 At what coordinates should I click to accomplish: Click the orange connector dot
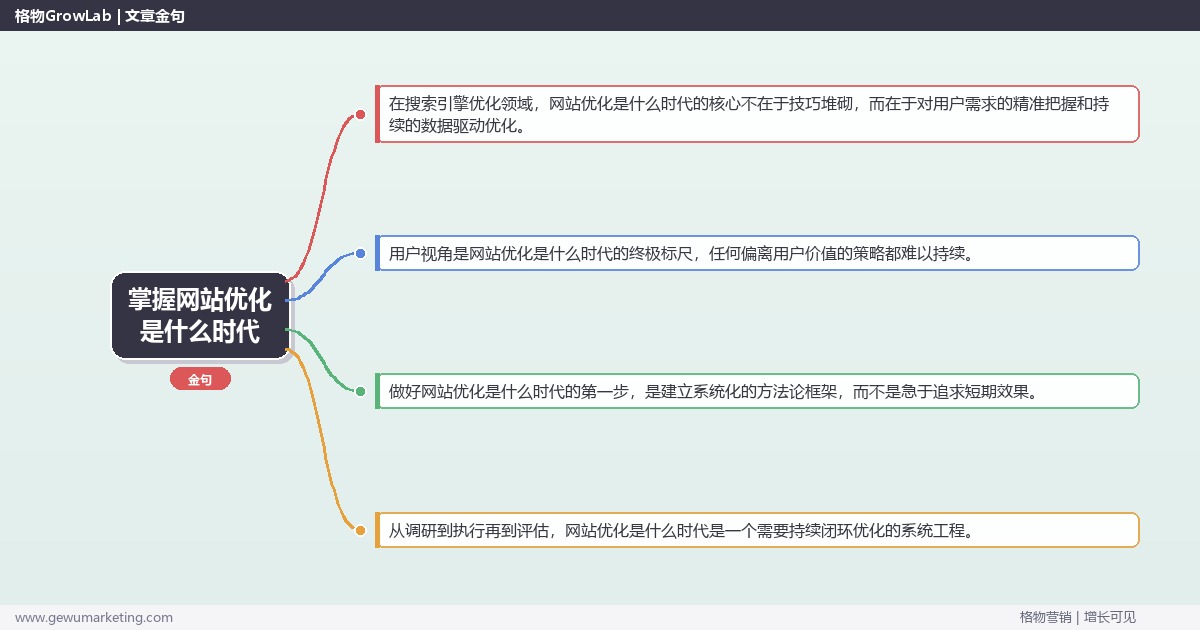(360, 530)
